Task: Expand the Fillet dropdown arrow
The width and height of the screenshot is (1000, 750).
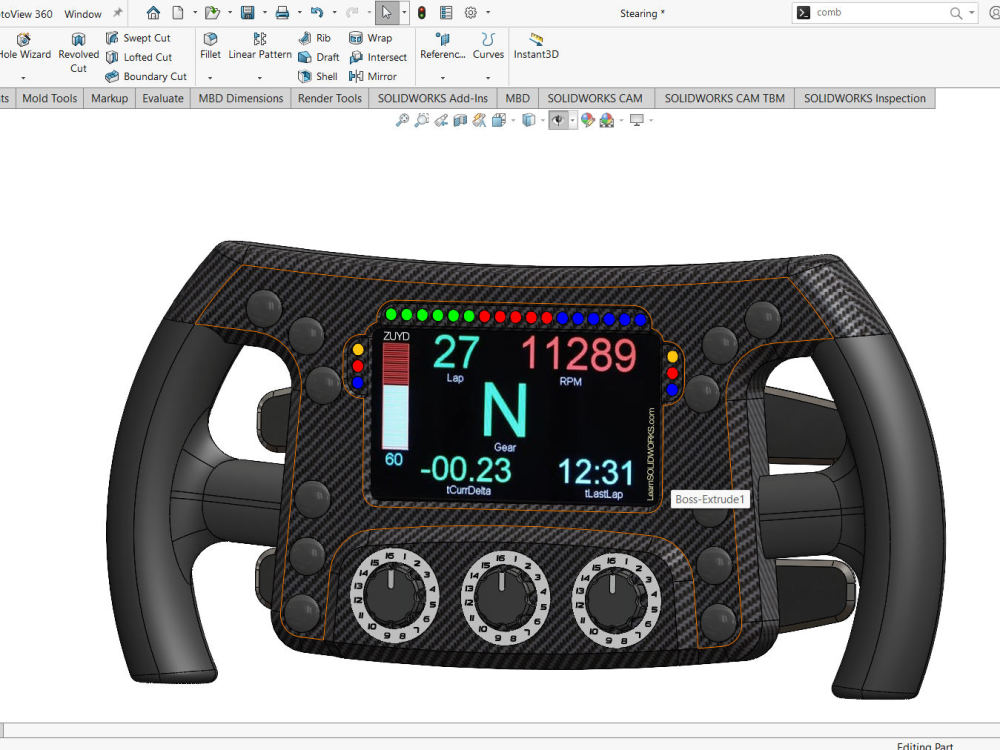Action: point(210,78)
